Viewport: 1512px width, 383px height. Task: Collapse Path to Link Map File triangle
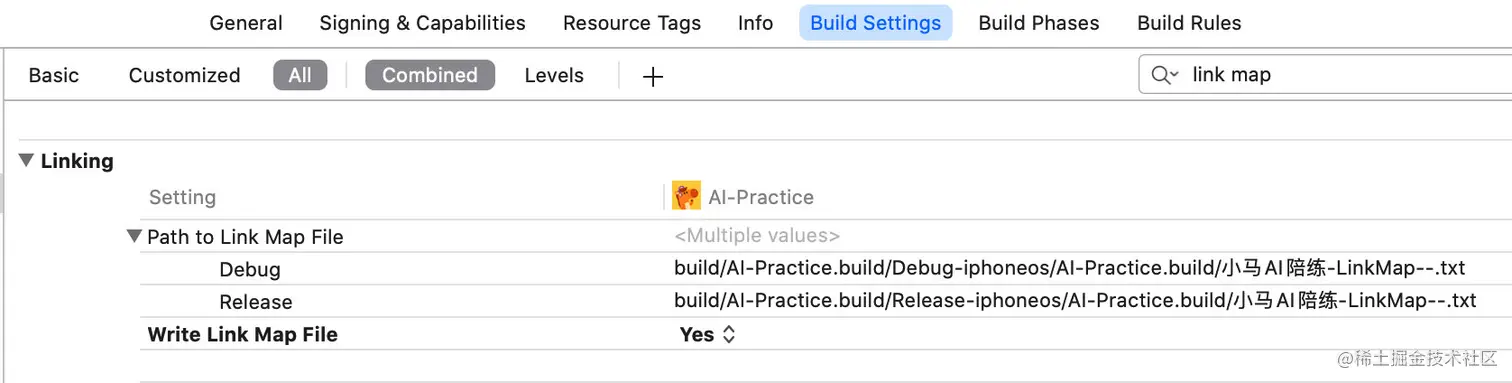[134, 237]
